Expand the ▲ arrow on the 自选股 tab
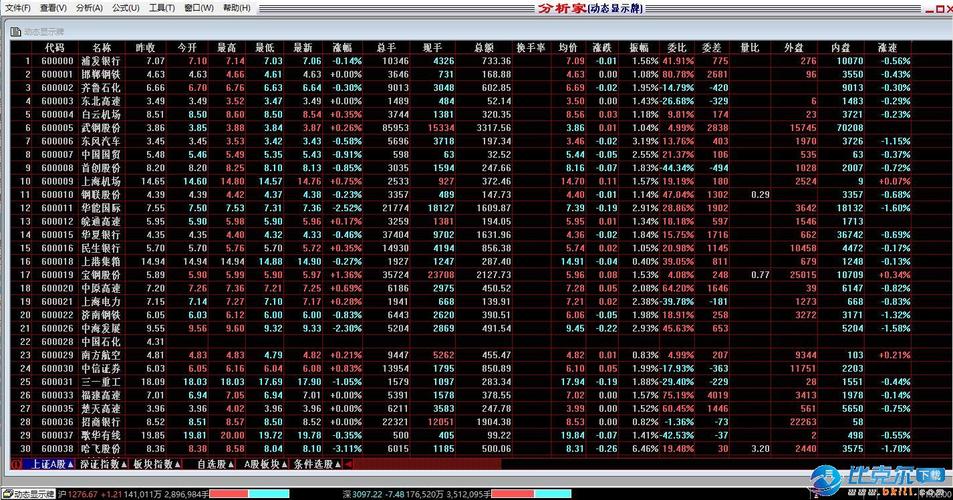 click(x=231, y=464)
